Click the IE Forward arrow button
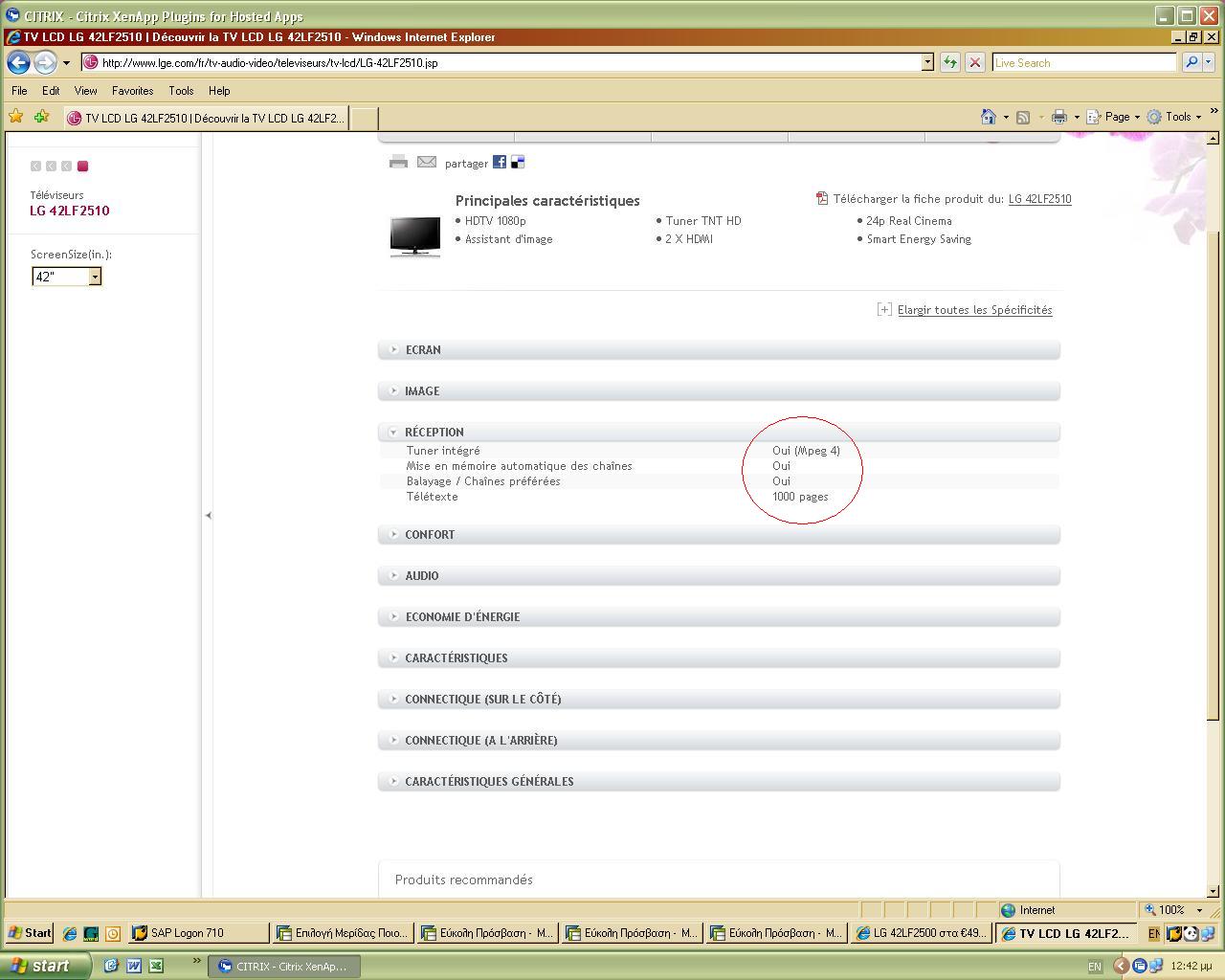This screenshot has width=1225, height=980. (44, 62)
